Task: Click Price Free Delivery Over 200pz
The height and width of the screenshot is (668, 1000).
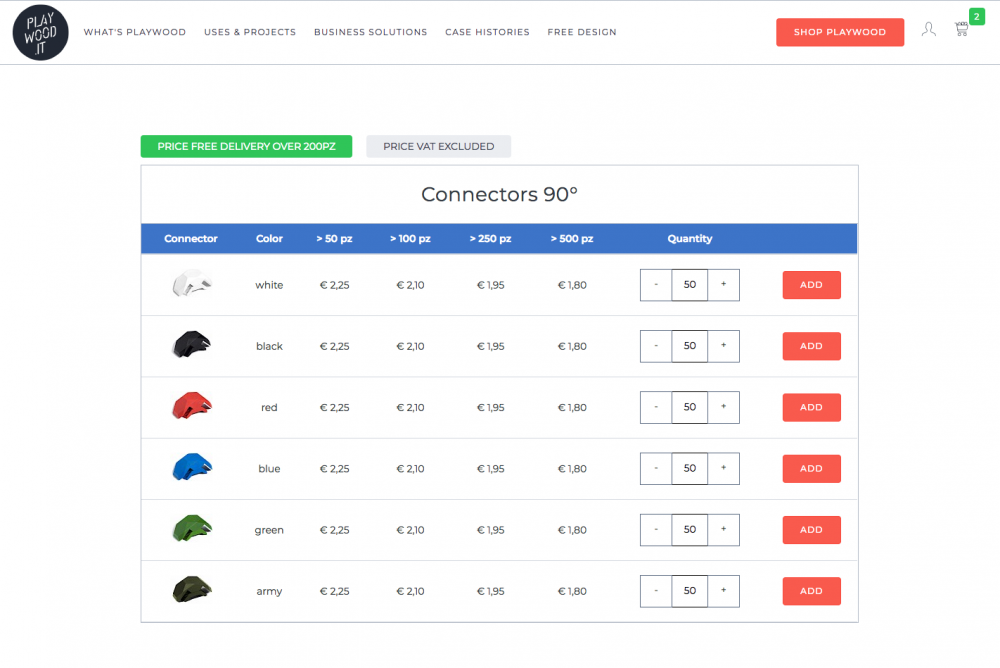Action: (246, 146)
